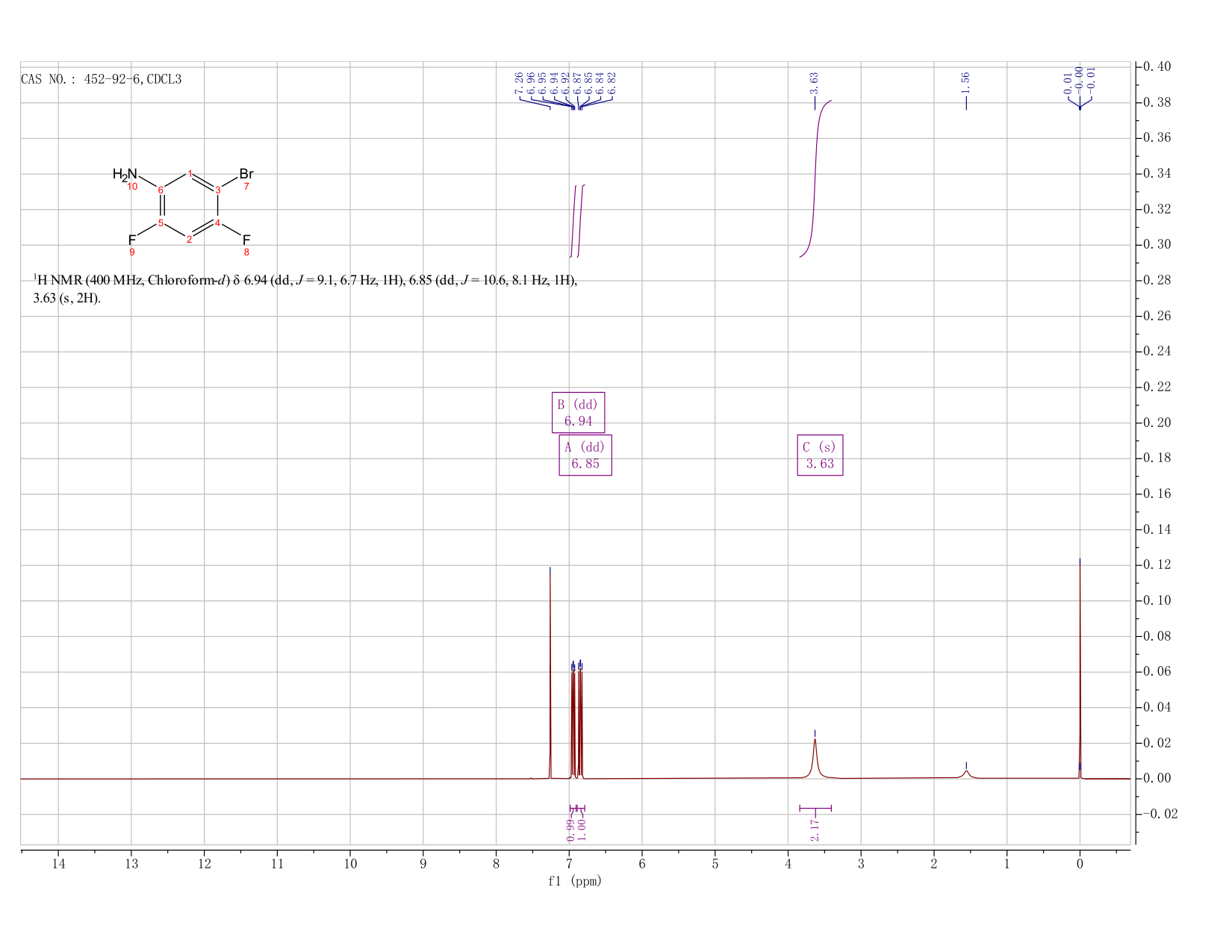
Task: Click the '3.63 (s, 2H).' text line
Action: (x=66, y=299)
